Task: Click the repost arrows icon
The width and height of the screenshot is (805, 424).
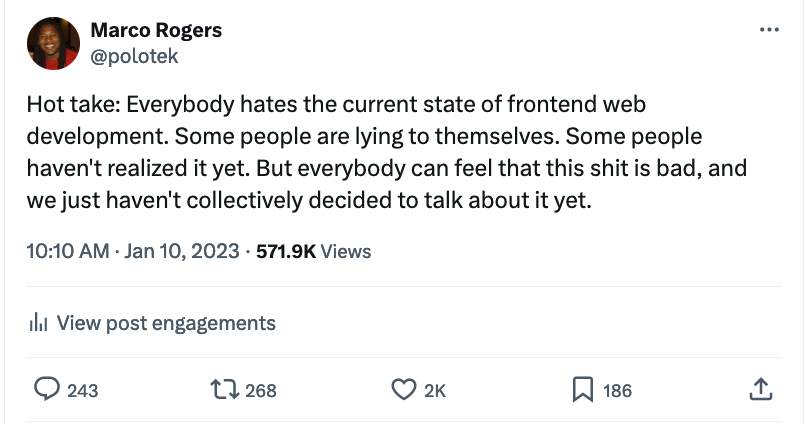Action: click(x=223, y=390)
